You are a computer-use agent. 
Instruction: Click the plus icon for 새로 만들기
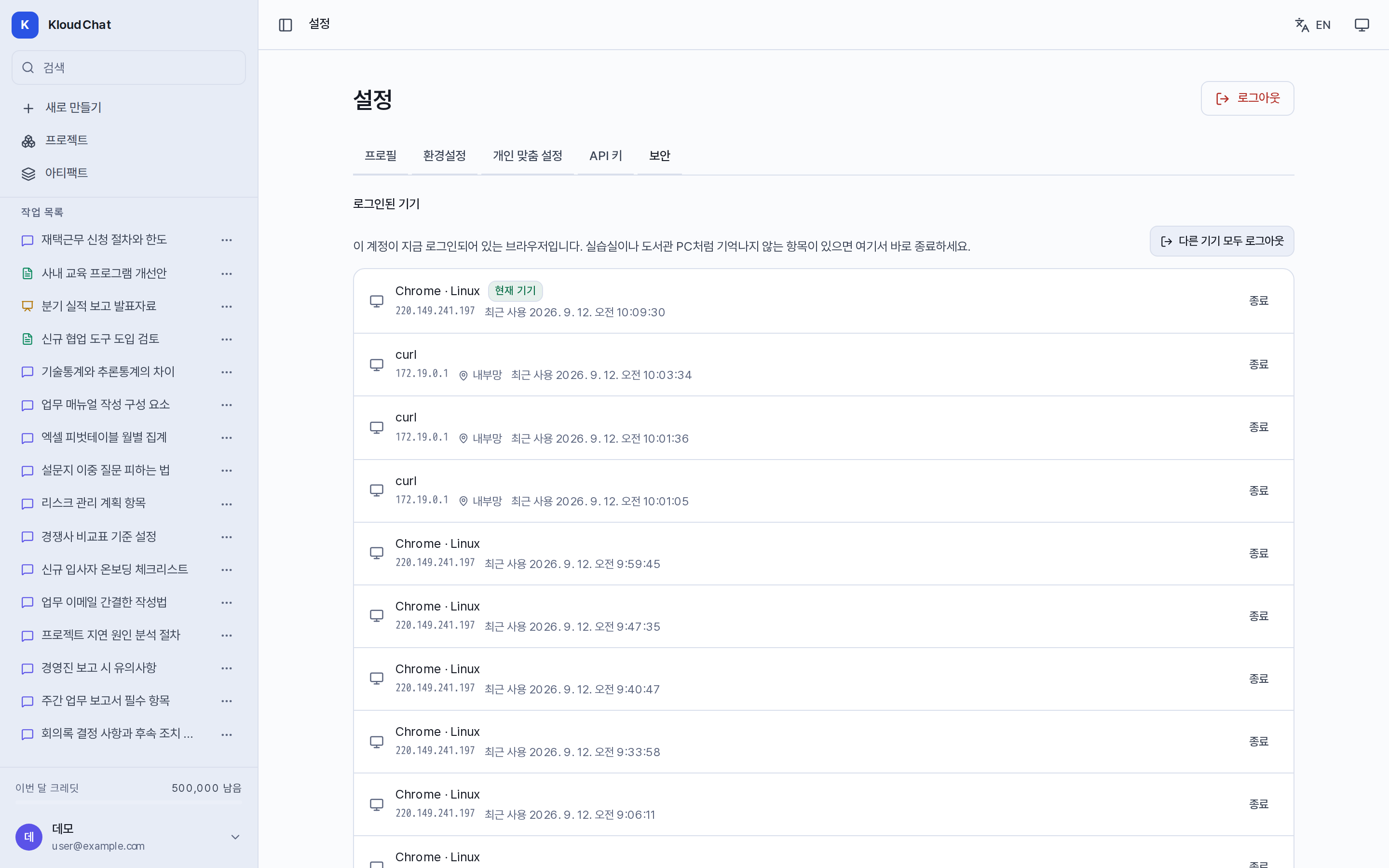click(28, 108)
